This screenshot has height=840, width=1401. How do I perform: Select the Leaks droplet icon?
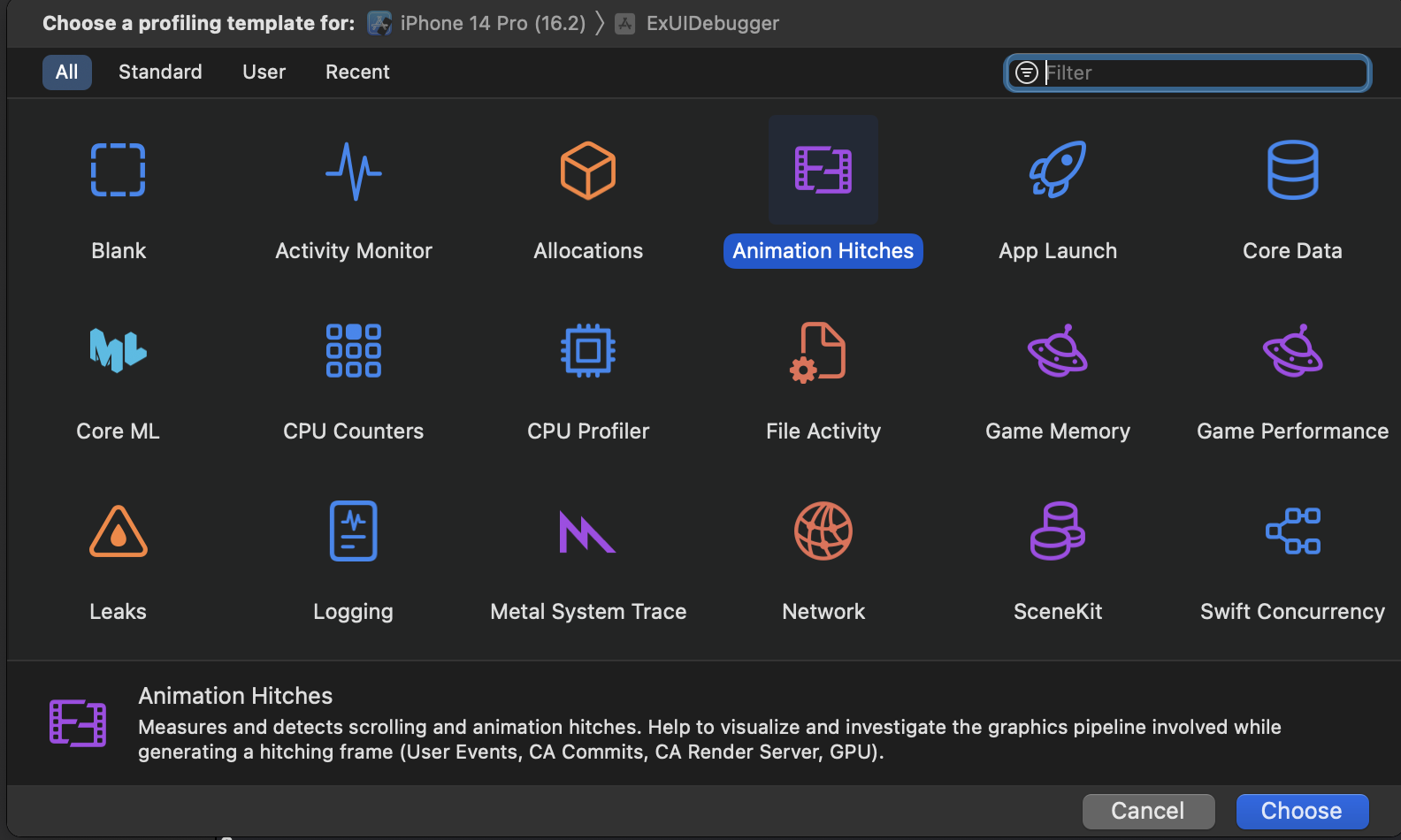pos(119,531)
